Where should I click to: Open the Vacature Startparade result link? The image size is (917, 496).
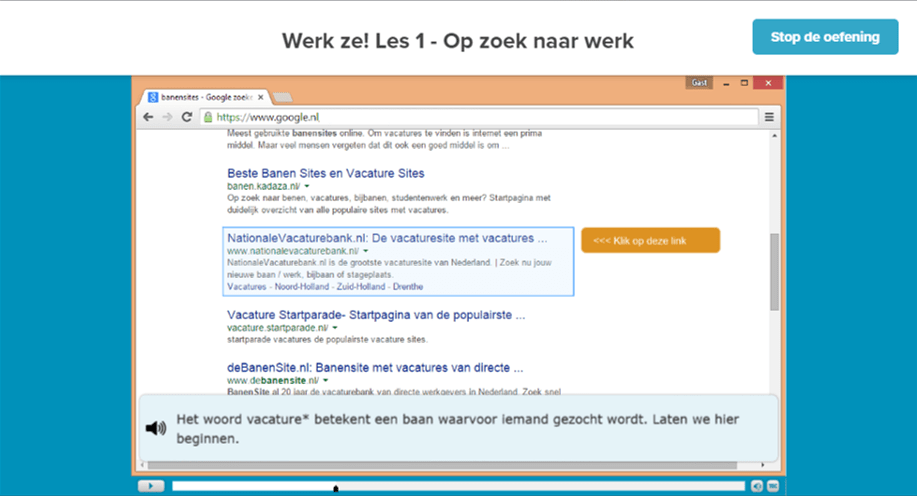[376, 315]
